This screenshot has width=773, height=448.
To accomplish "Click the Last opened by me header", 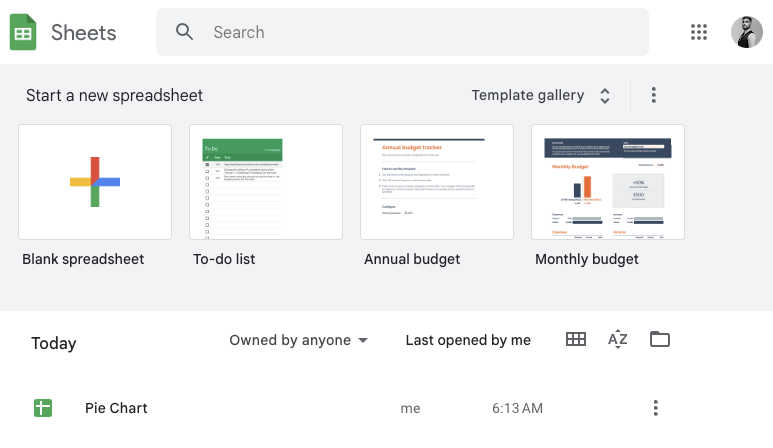I will click(x=468, y=340).
